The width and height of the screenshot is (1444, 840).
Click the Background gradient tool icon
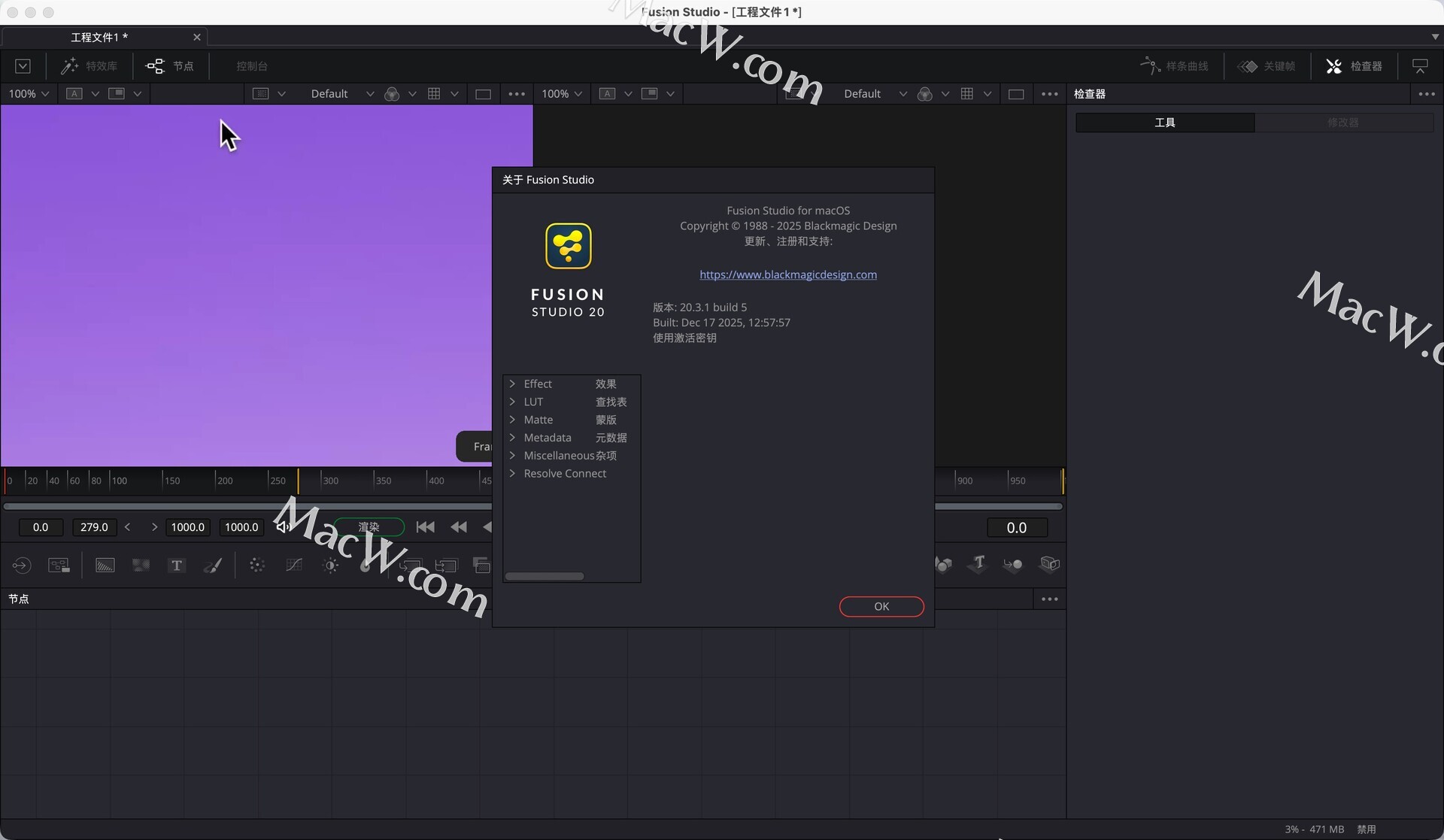pos(105,566)
